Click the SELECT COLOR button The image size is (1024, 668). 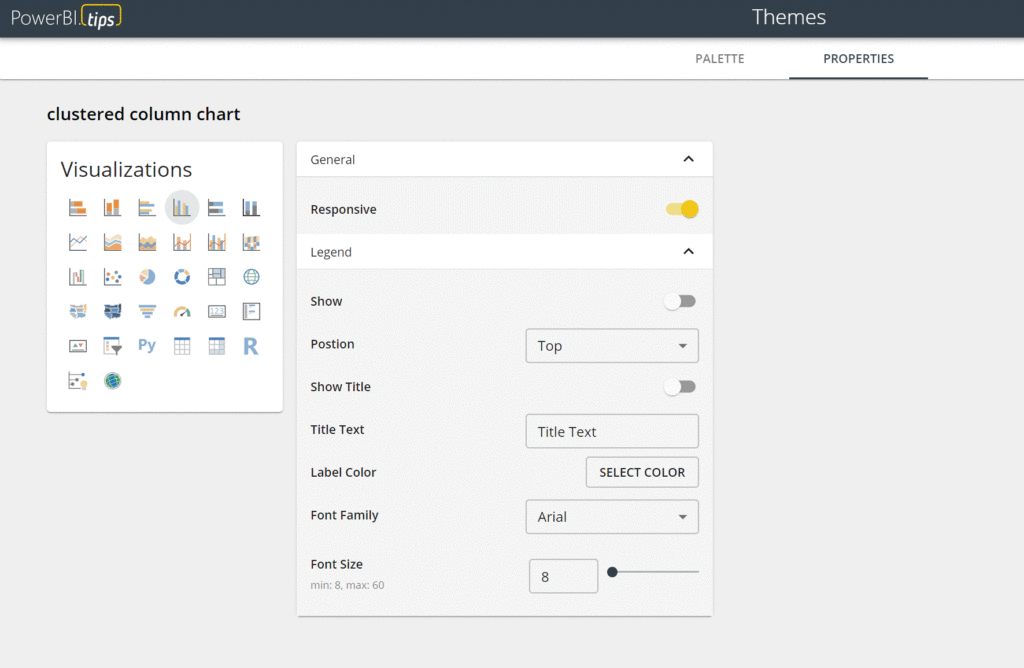pyautogui.click(x=642, y=472)
